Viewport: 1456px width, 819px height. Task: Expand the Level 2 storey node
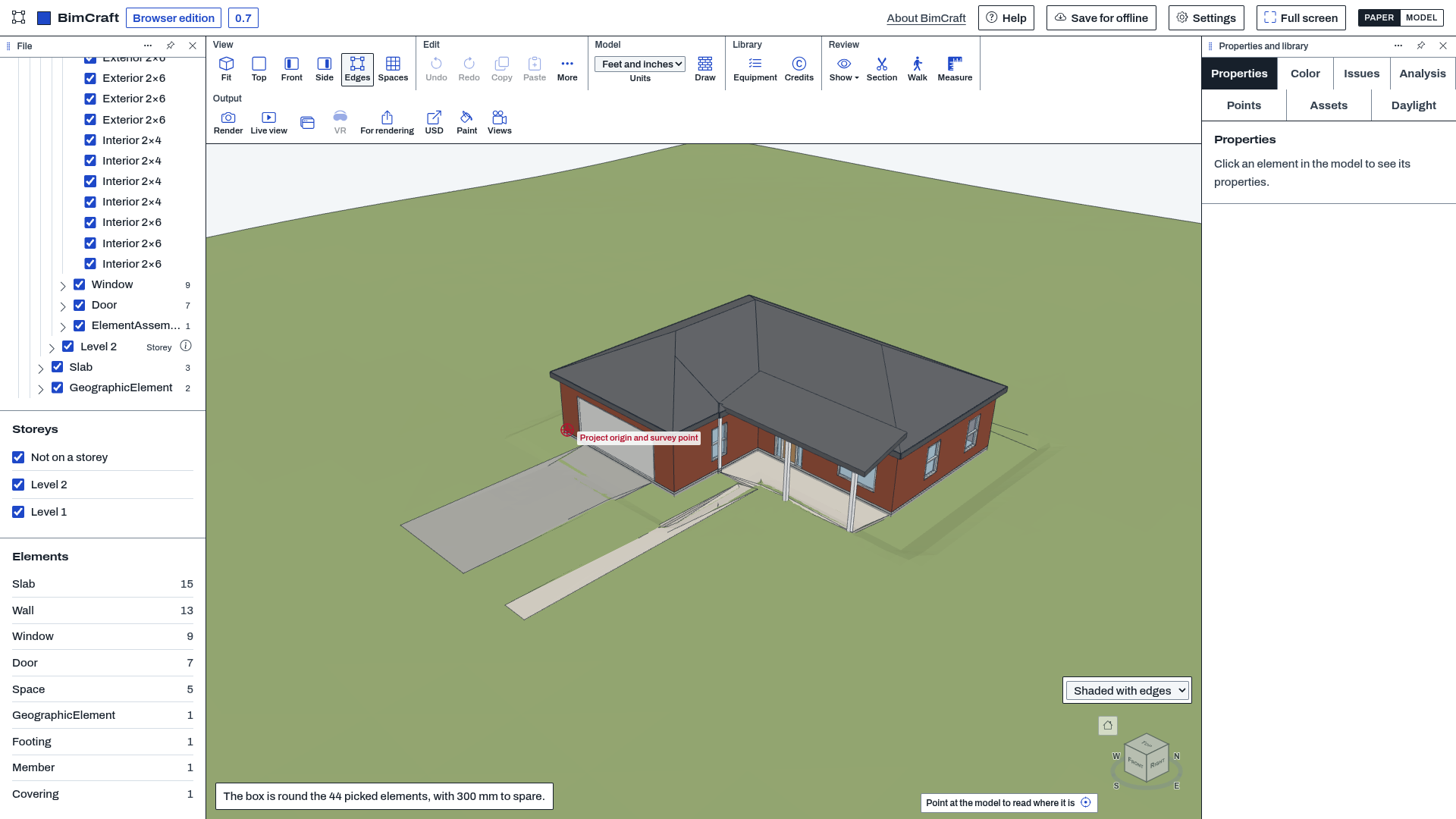(52, 348)
